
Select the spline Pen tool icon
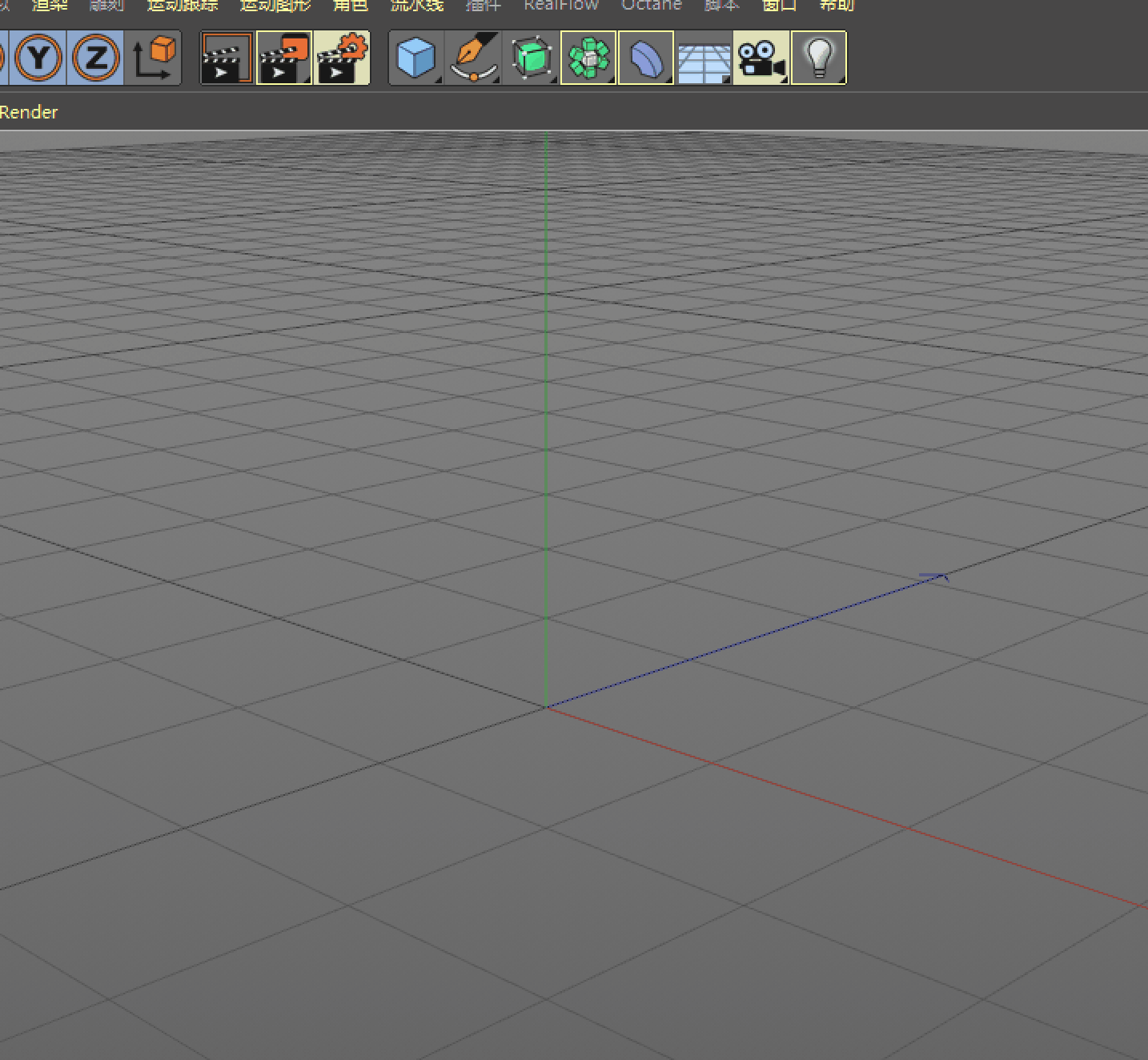(474, 58)
